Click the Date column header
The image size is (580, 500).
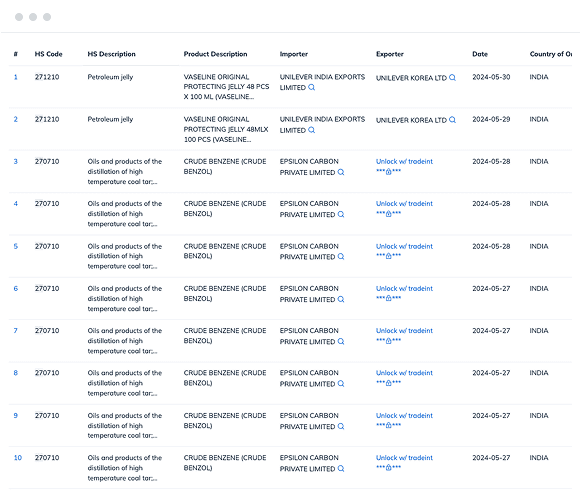pos(480,54)
